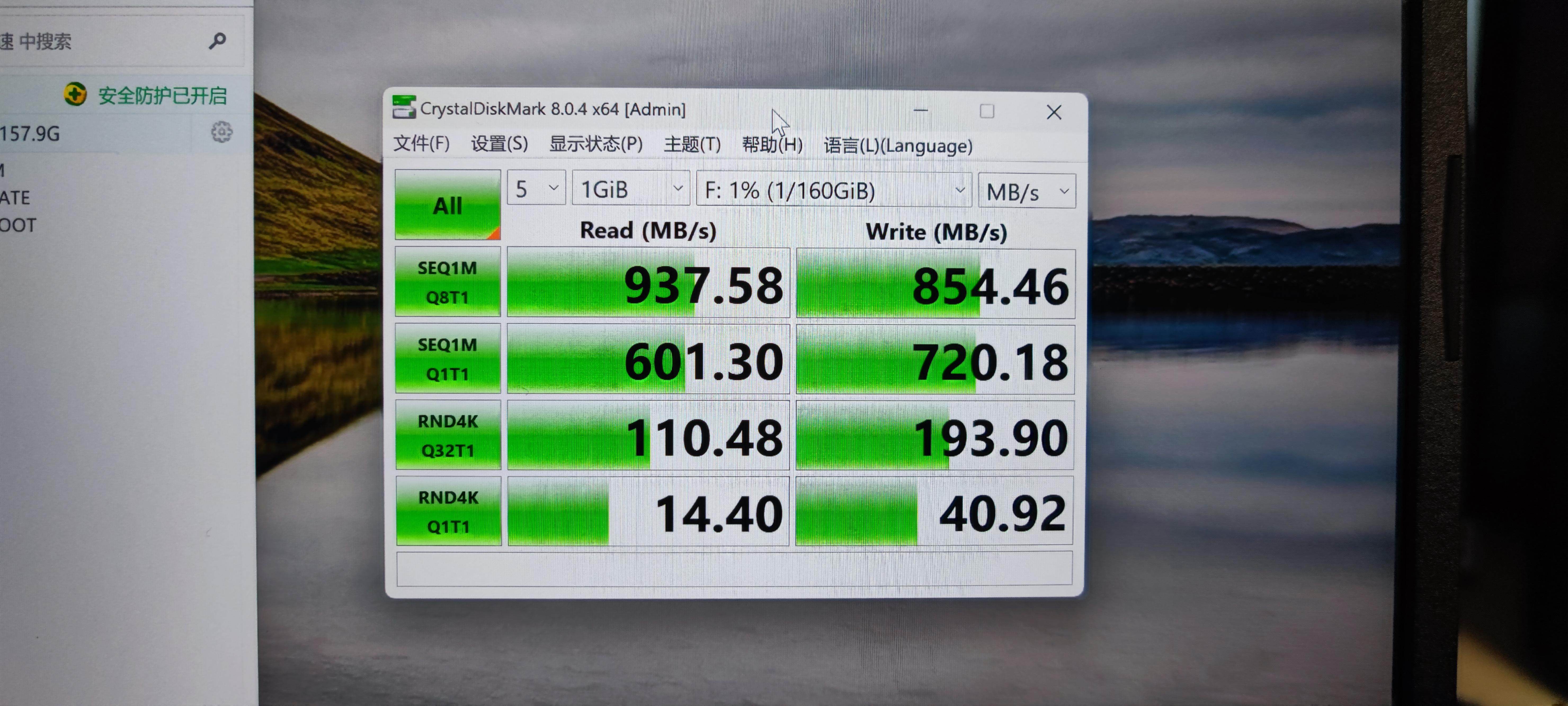This screenshot has width=1568, height=706.
Task: Close the CrystalDiskMark window
Action: (x=1054, y=112)
